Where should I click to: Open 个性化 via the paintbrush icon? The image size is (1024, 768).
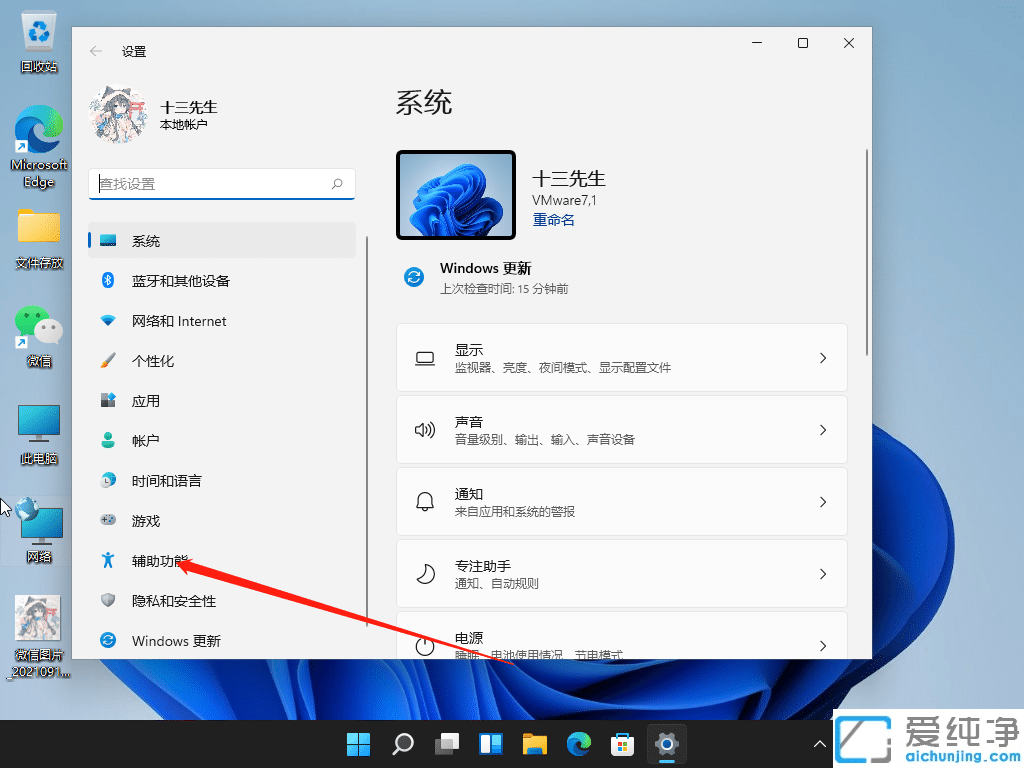108,360
